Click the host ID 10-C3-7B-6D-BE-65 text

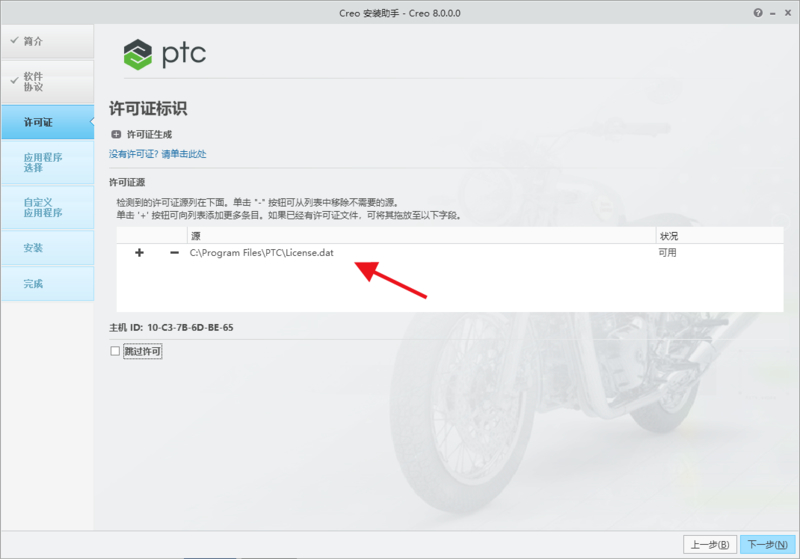190,327
